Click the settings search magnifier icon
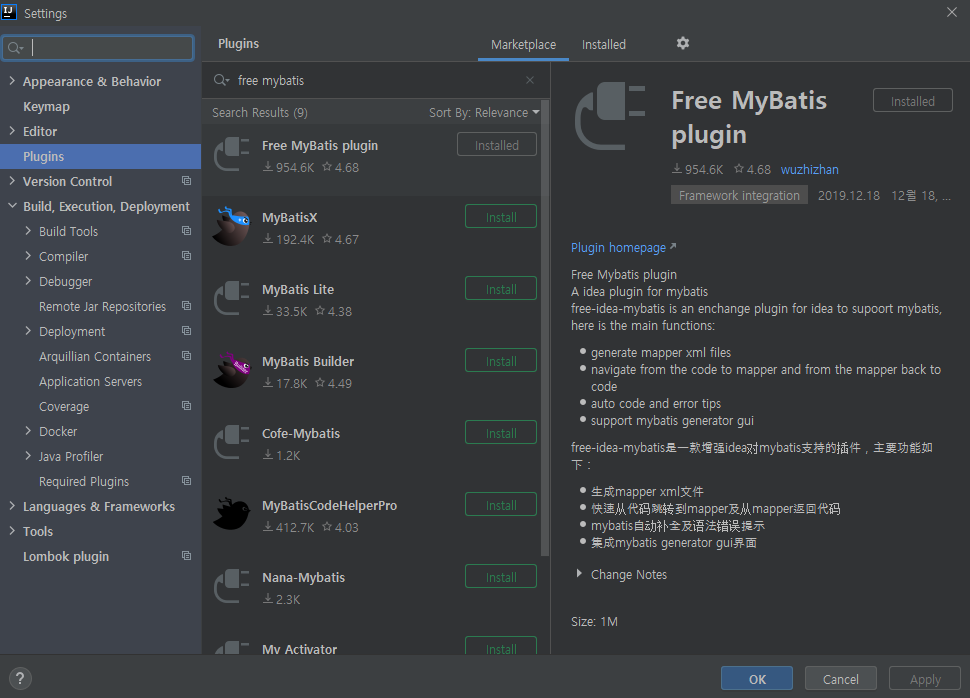The width and height of the screenshot is (970, 698). (15, 48)
